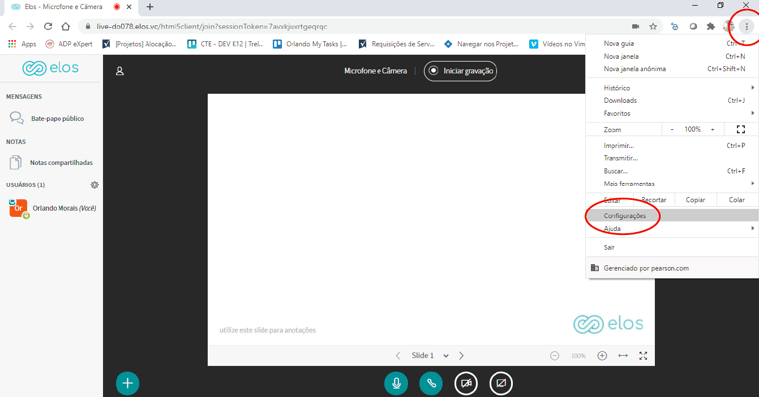
Task: Expand Histórico submenu
Action: click(x=672, y=88)
